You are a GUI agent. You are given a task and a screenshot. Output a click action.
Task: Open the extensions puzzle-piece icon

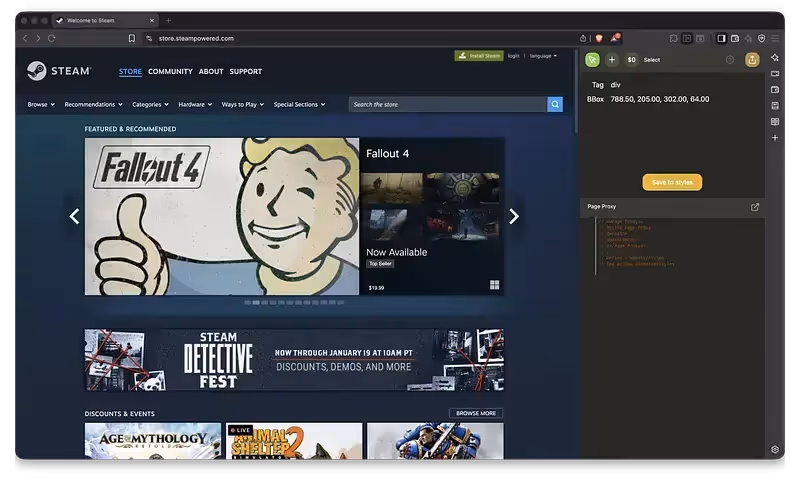(673, 38)
